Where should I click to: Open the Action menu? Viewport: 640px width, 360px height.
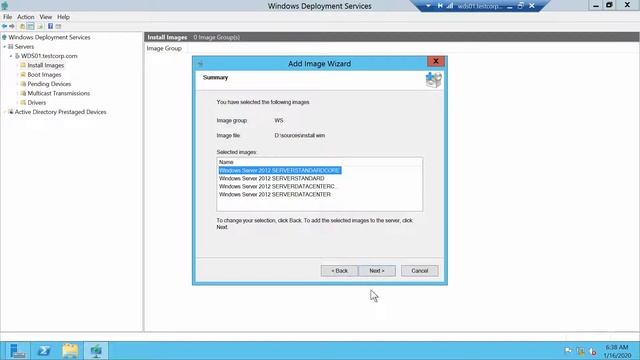pos(26,17)
